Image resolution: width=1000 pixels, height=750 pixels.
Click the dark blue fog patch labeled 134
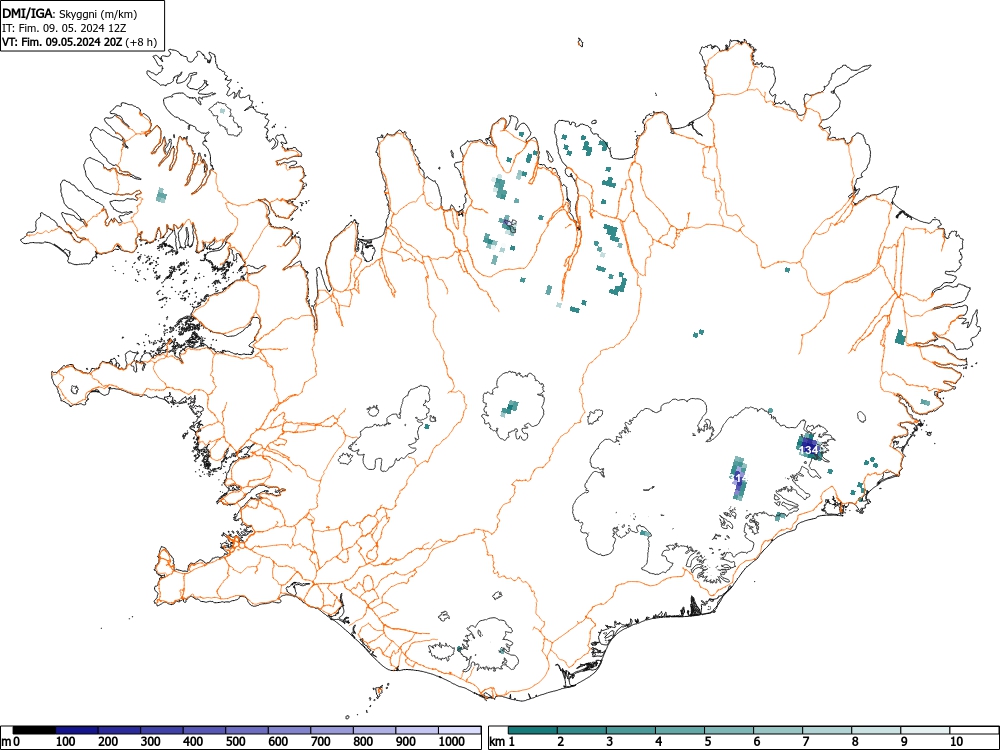point(809,445)
